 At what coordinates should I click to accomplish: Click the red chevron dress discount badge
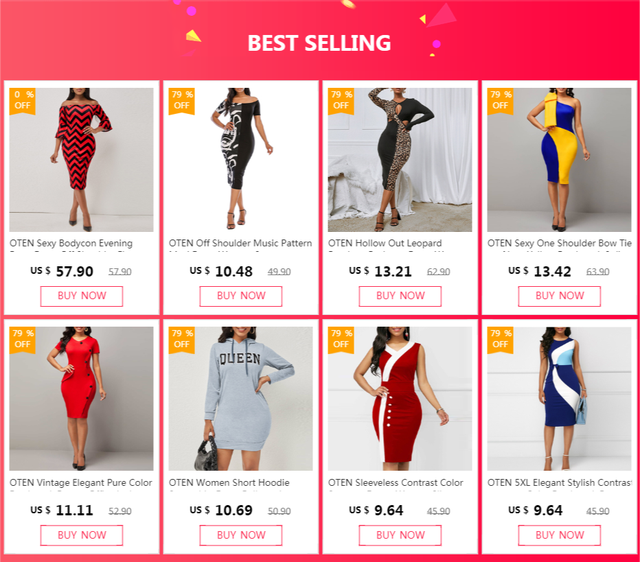[x=22, y=101]
